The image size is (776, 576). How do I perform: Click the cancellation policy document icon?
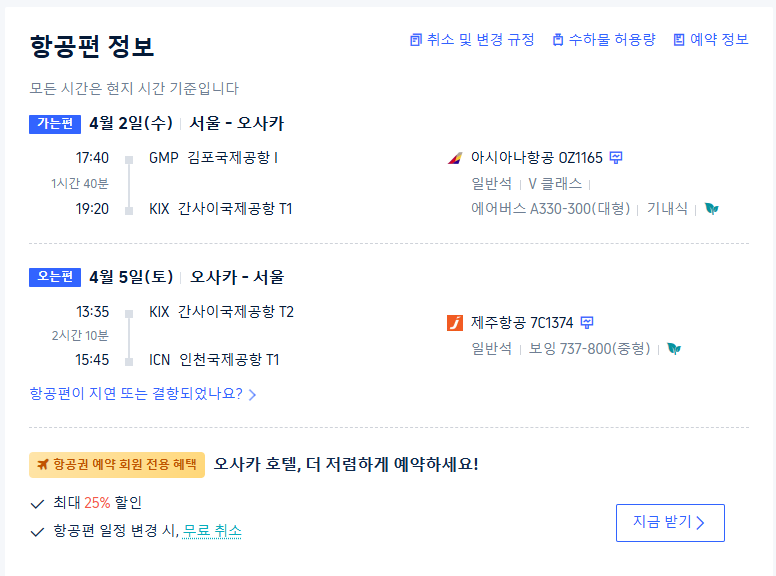(x=416, y=40)
